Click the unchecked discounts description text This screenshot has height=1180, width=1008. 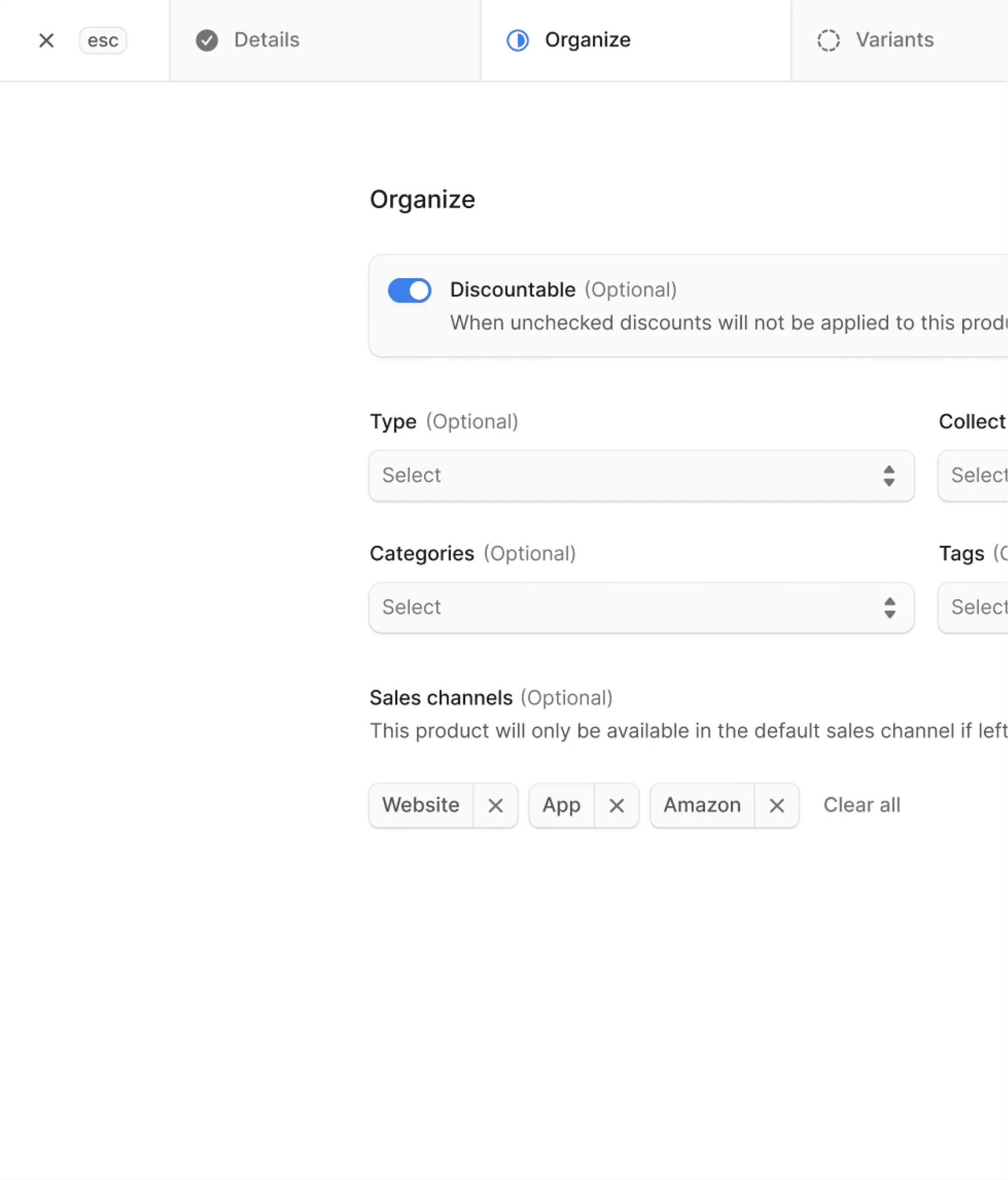click(x=728, y=323)
